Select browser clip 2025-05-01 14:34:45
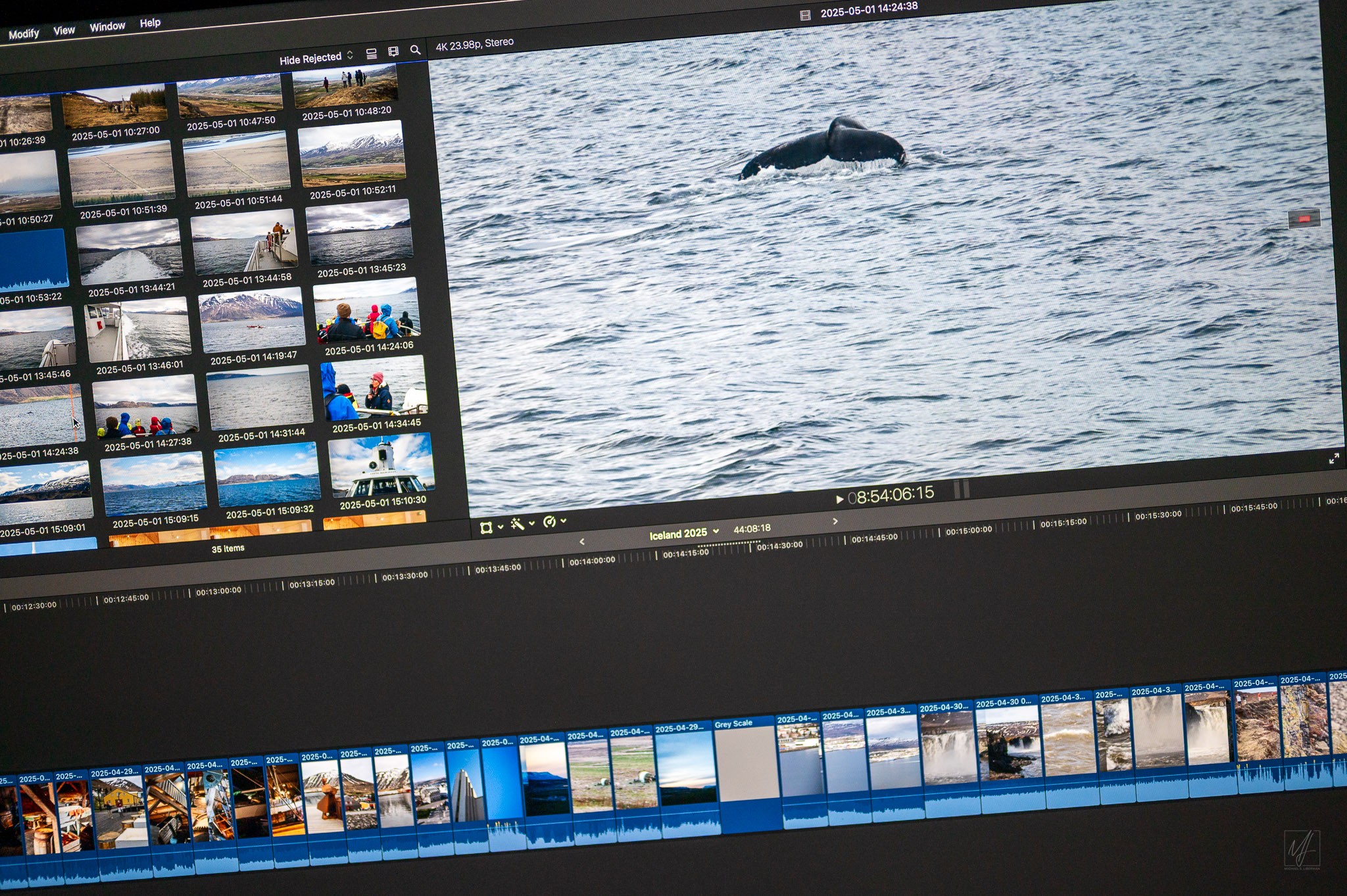This screenshot has height=896, width=1347. click(x=374, y=389)
